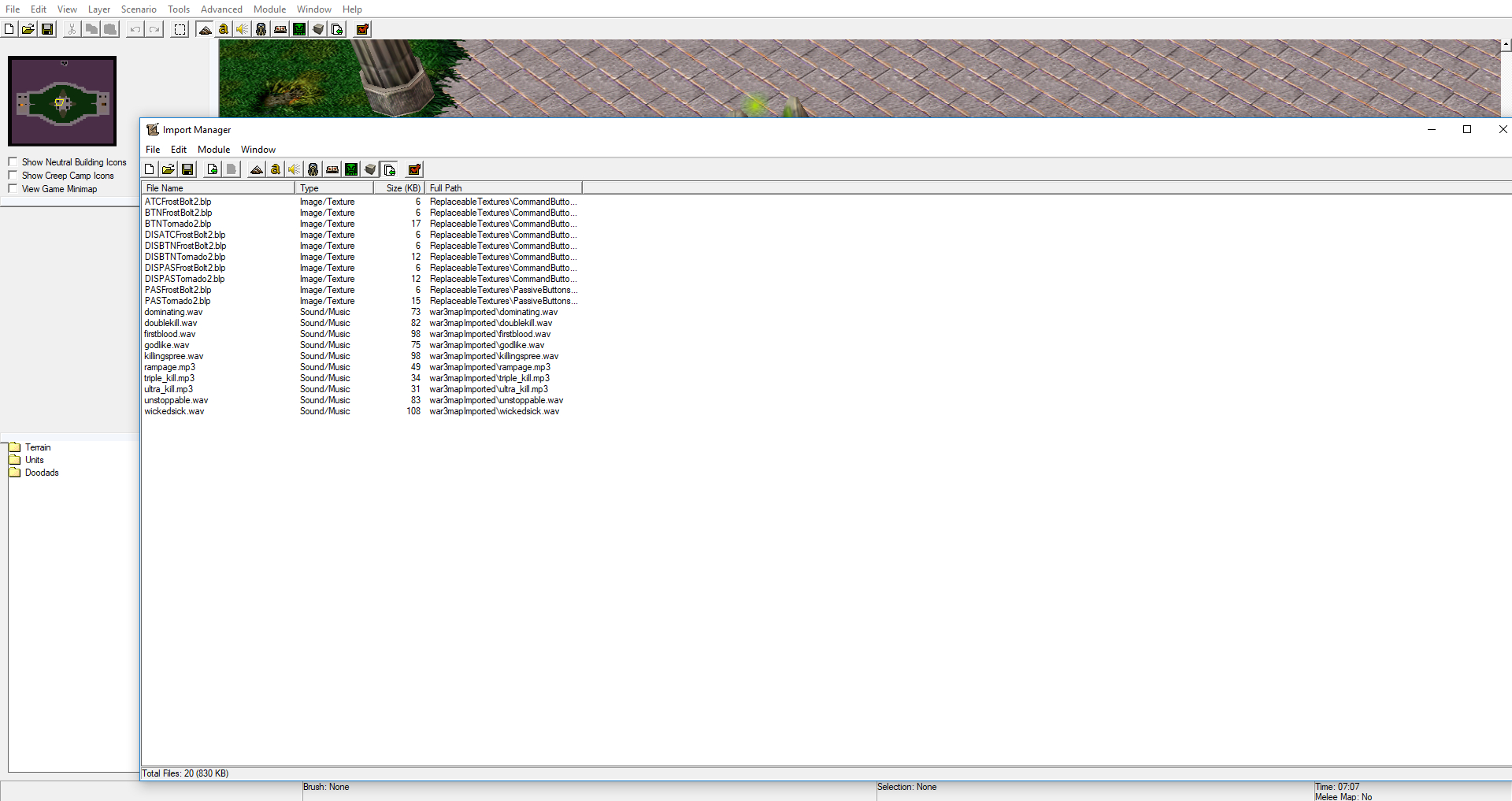Sort list by Full Path column header
Screen dimensions: 1512x801
click(x=504, y=188)
